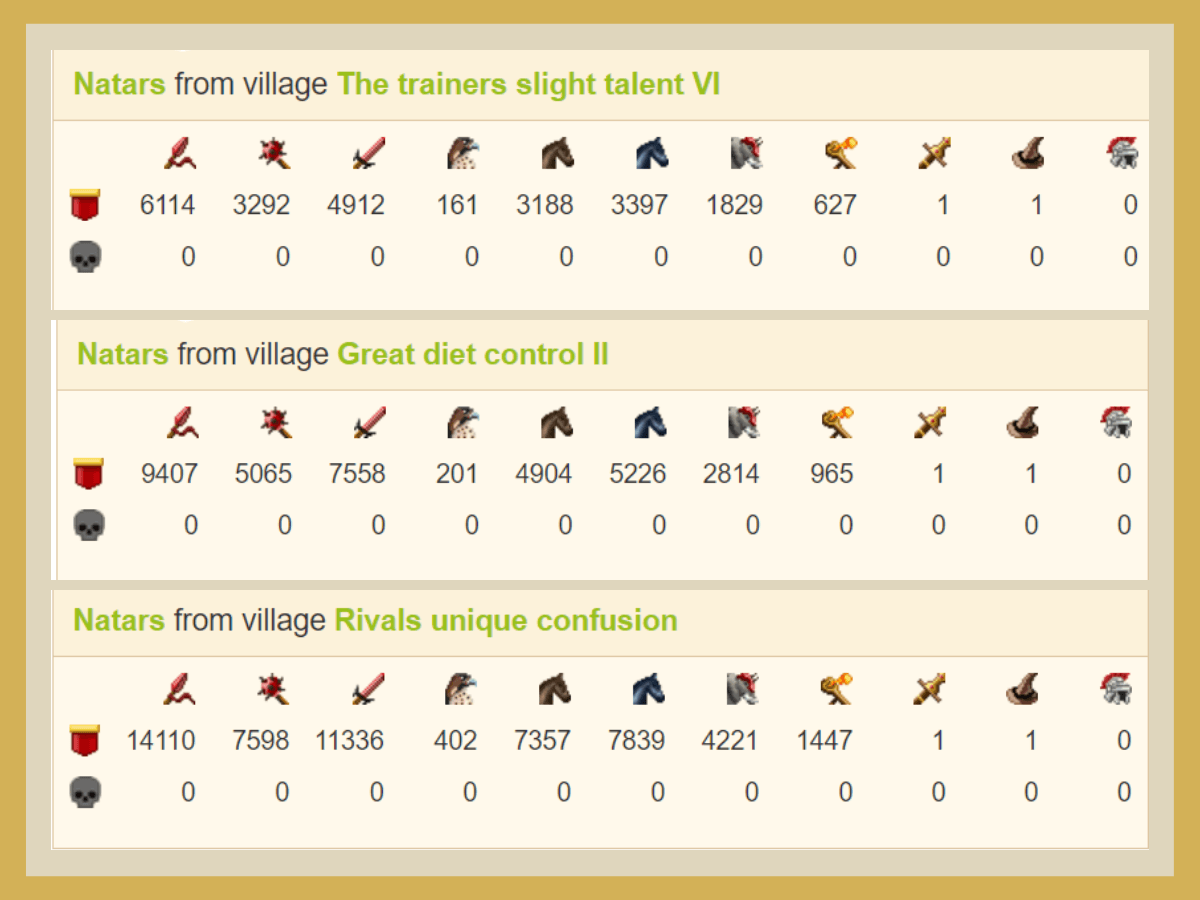Click the dark blue horse icon in second table
This screenshot has height=900, width=1200.
(651, 423)
